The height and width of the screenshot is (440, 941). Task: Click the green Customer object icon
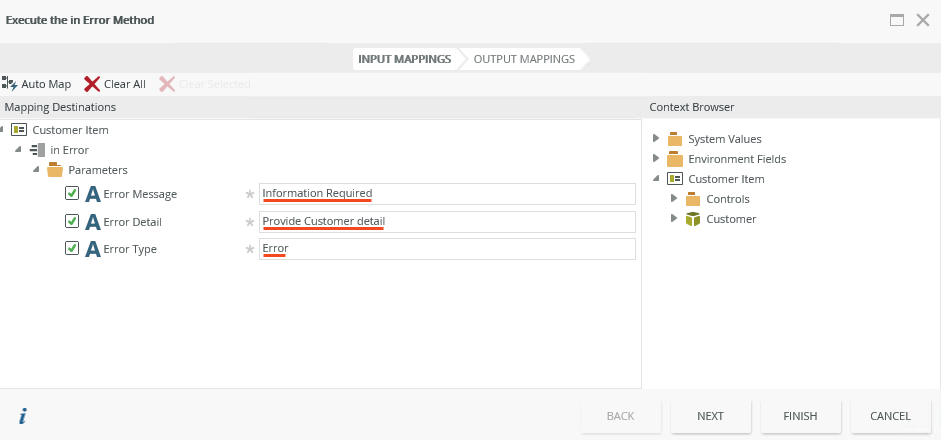(x=693, y=219)
